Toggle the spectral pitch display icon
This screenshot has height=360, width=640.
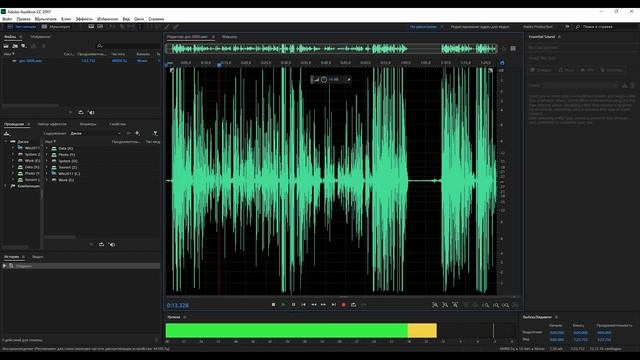[x=100, y=27]
